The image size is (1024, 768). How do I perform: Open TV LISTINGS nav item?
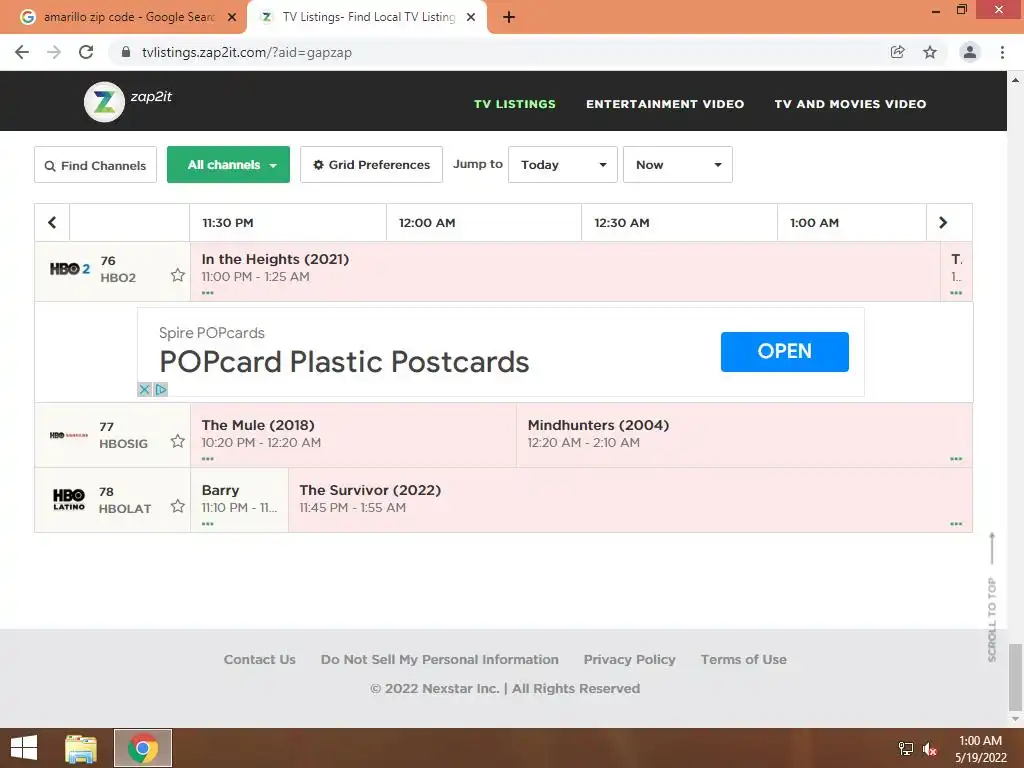pos(515,104)
